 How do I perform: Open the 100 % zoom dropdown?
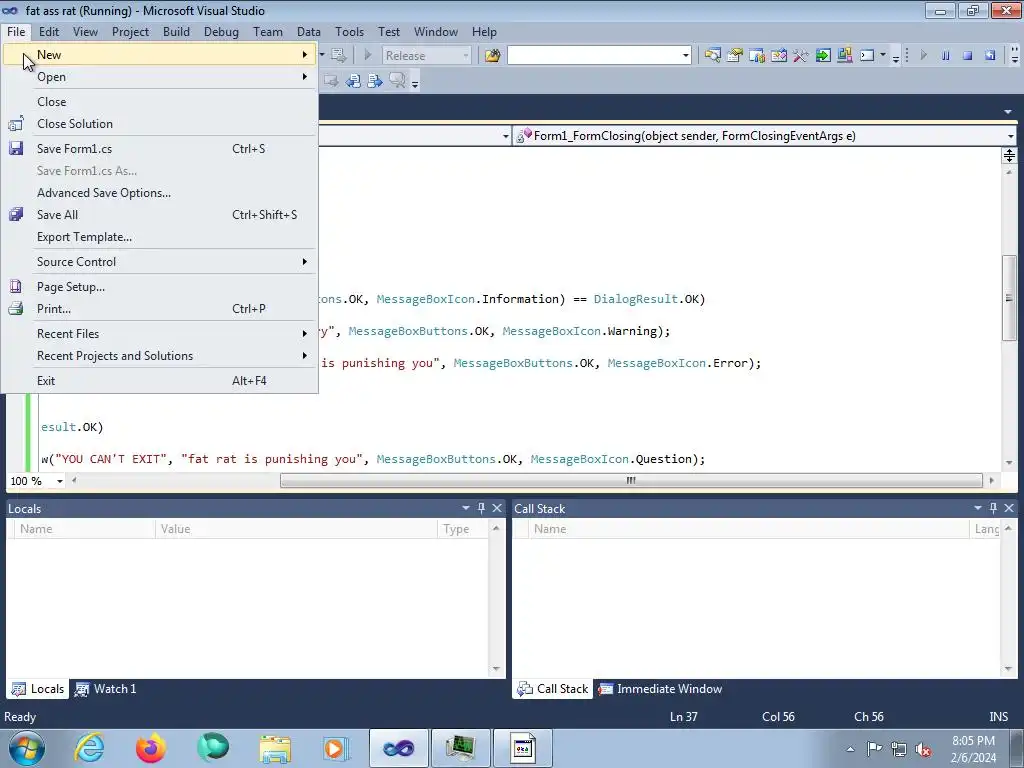[x=59, y=481]
